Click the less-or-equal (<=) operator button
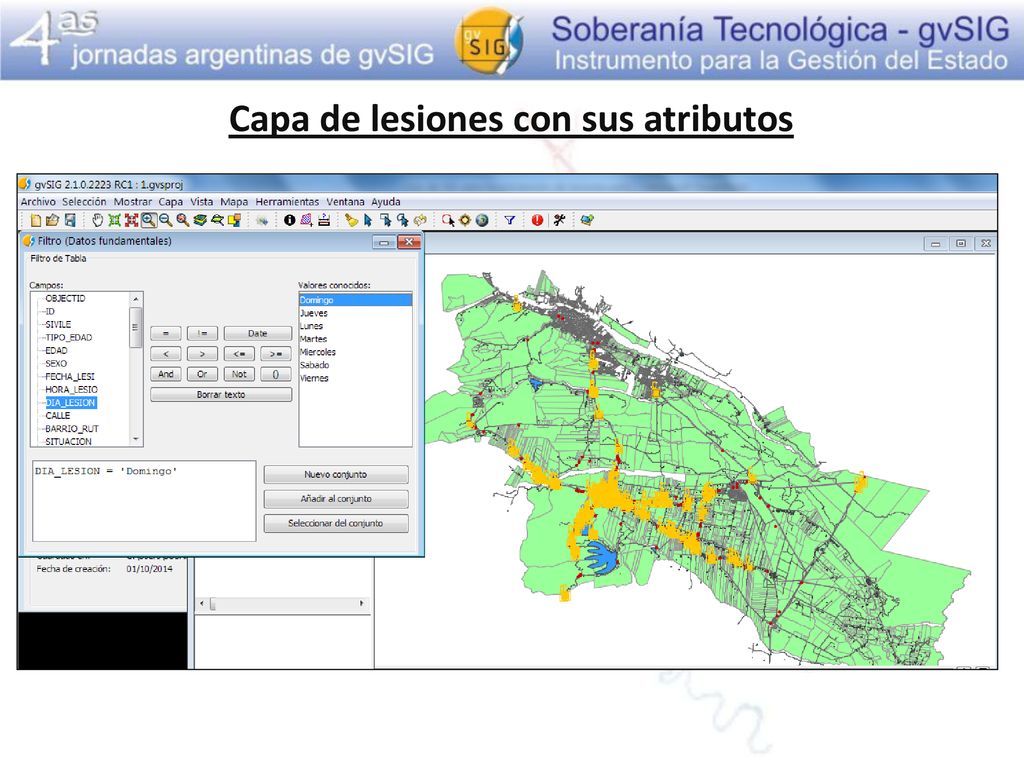 coord(239,354)
